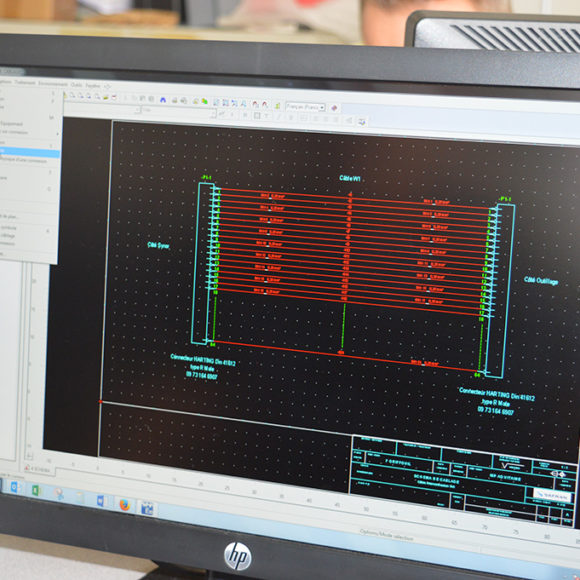Viewport: 580px width, 580px height.
Task: Open the empty combo box in second toolbar row
Action: (178, 111)
